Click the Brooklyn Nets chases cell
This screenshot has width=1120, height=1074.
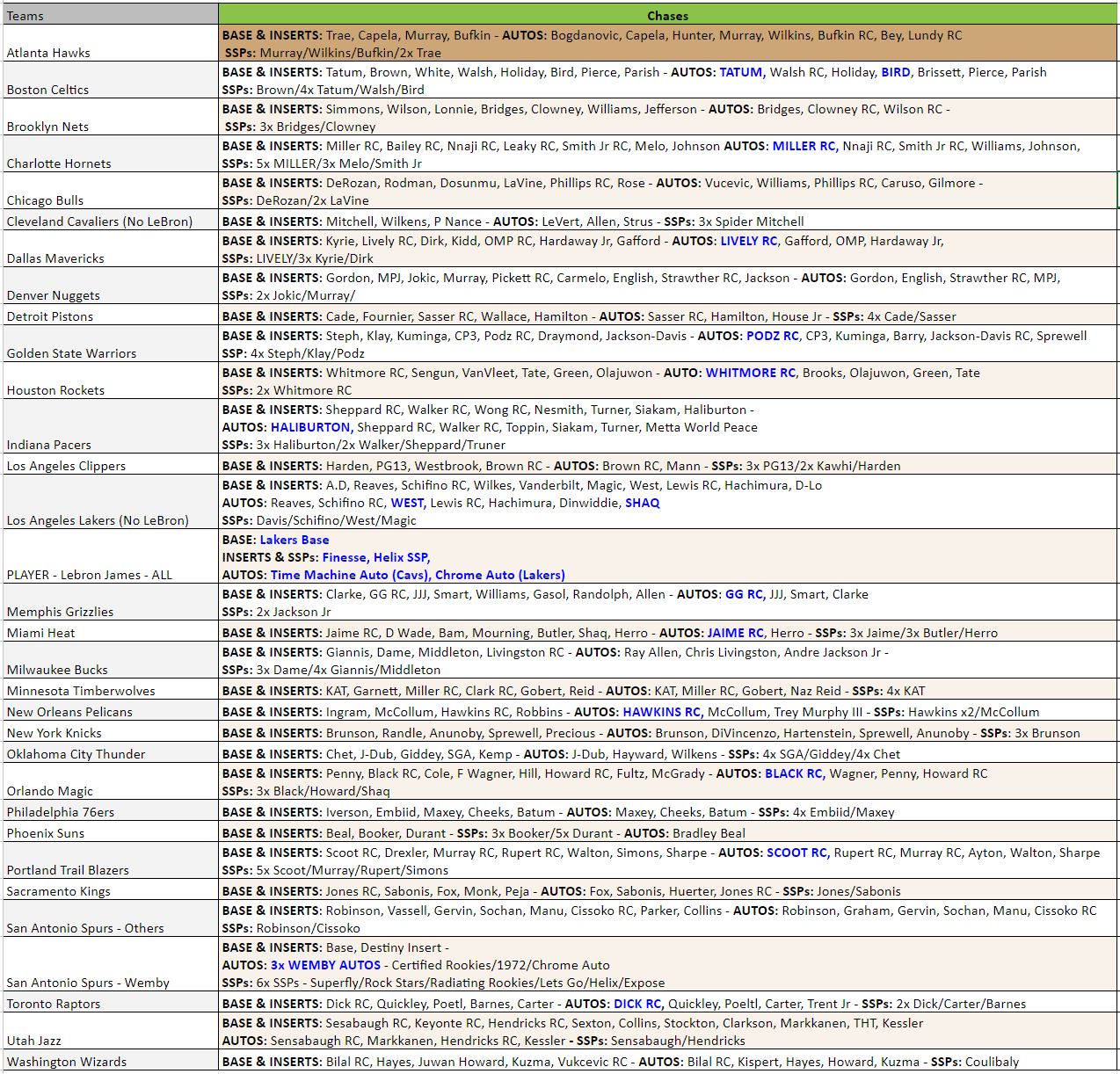click(667, 118)
